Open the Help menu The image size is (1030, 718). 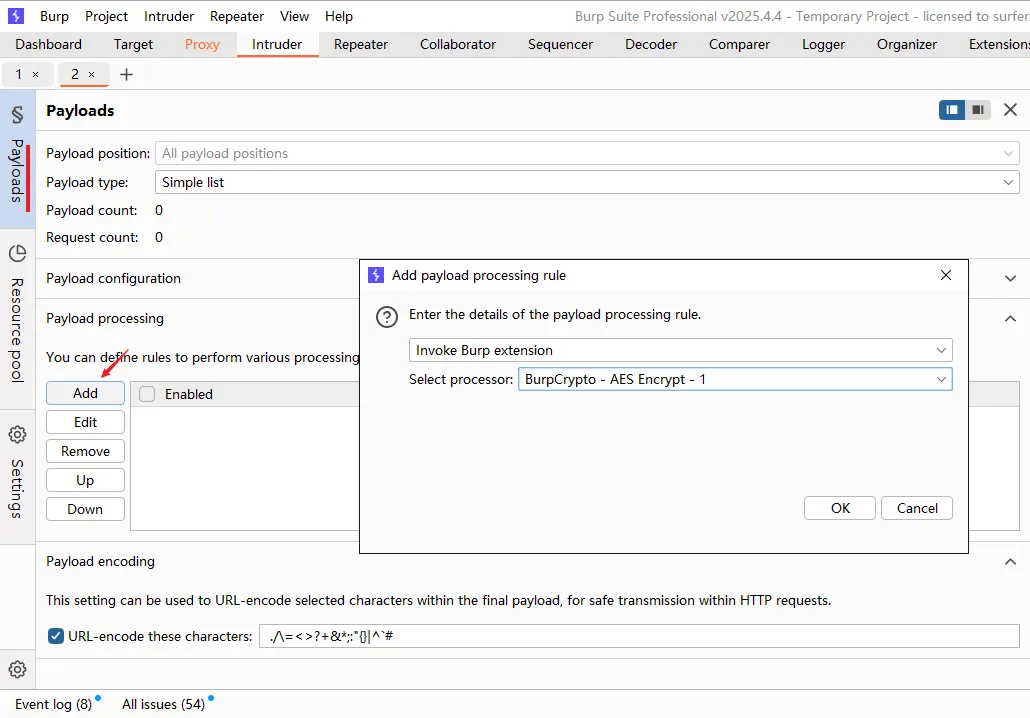tap(339, 16)
